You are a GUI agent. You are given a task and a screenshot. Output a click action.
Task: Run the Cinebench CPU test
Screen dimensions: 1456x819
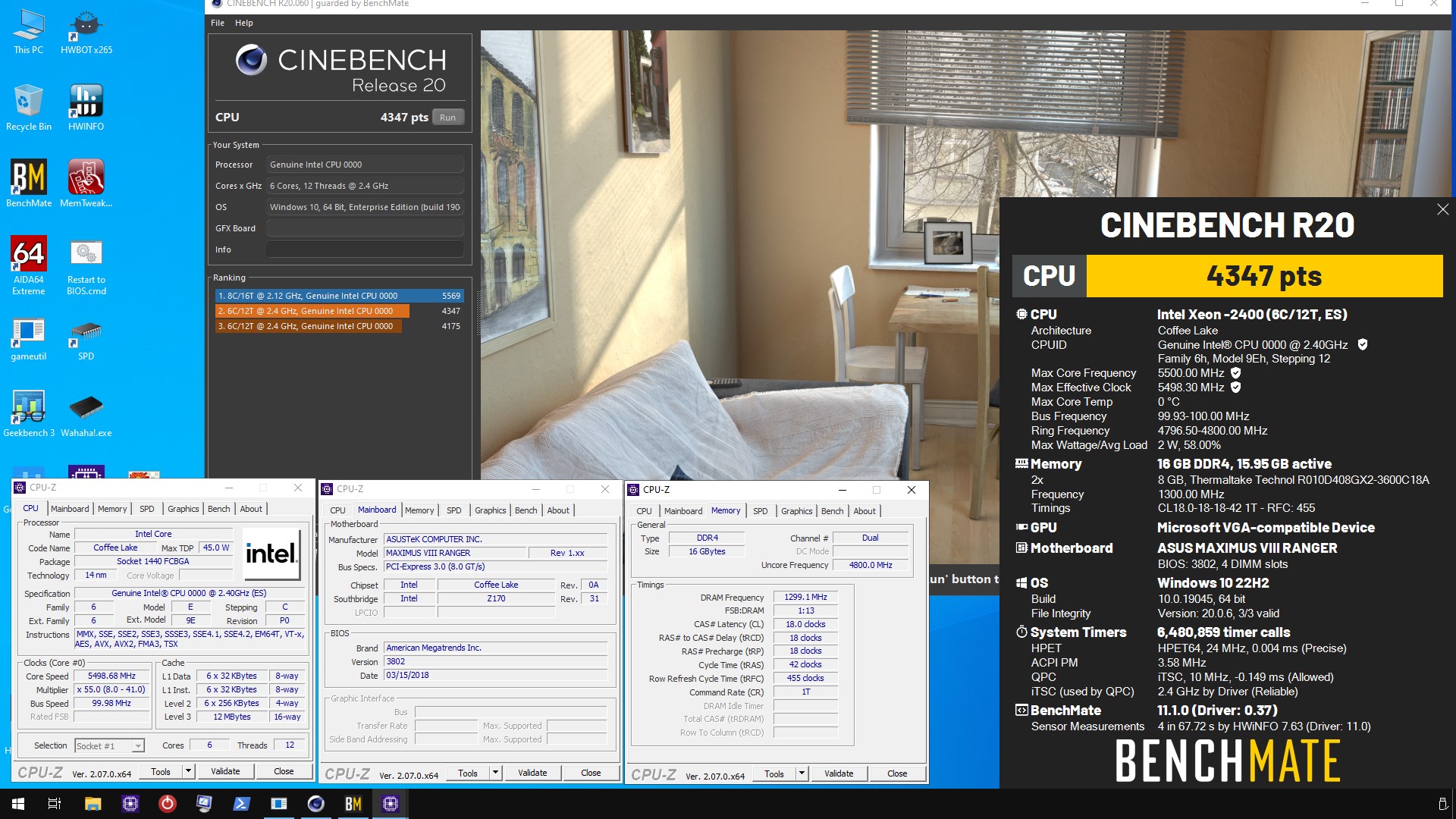(447, 118)
